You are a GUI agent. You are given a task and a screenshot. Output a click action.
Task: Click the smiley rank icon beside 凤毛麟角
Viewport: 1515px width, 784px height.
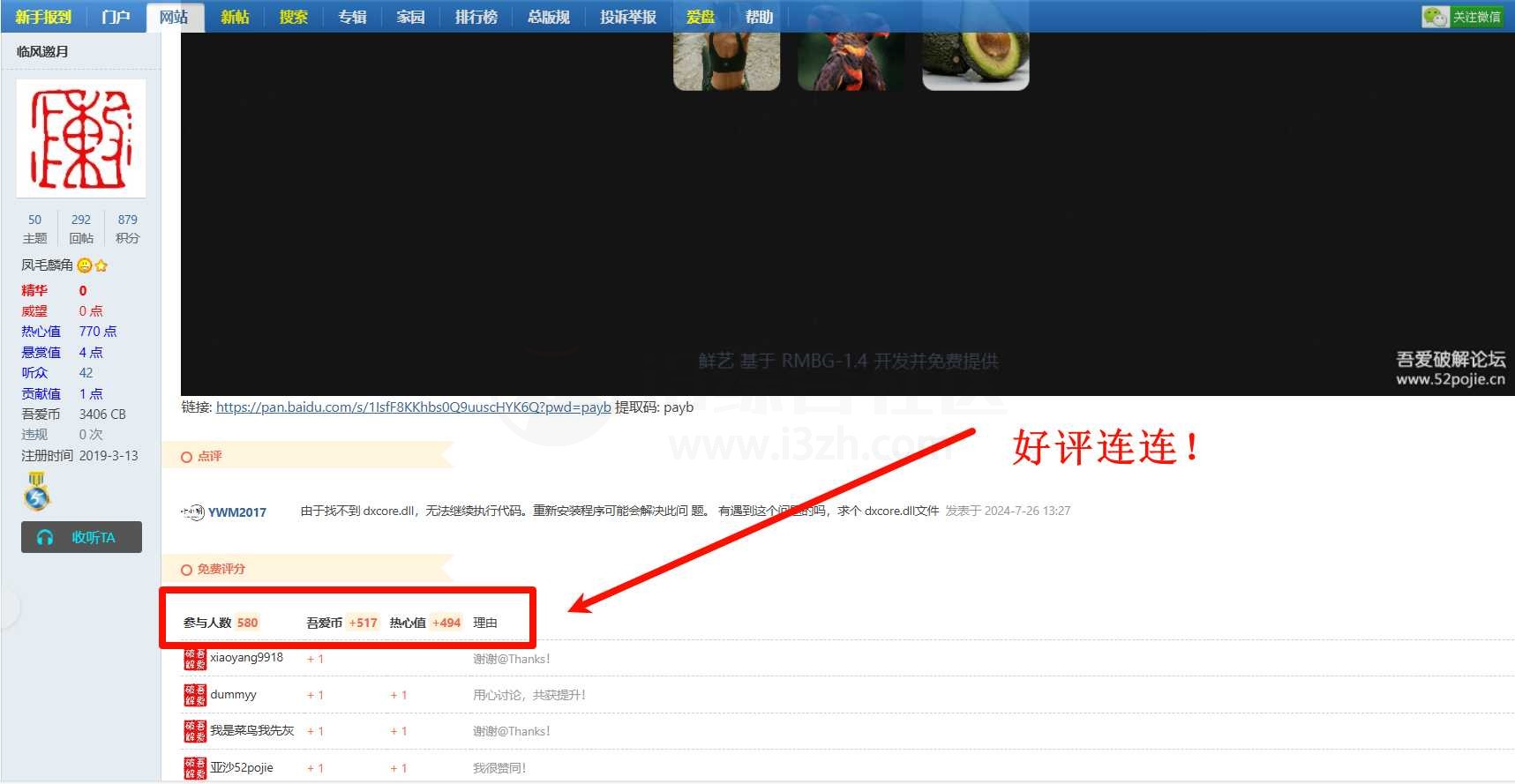pos(85,265)
